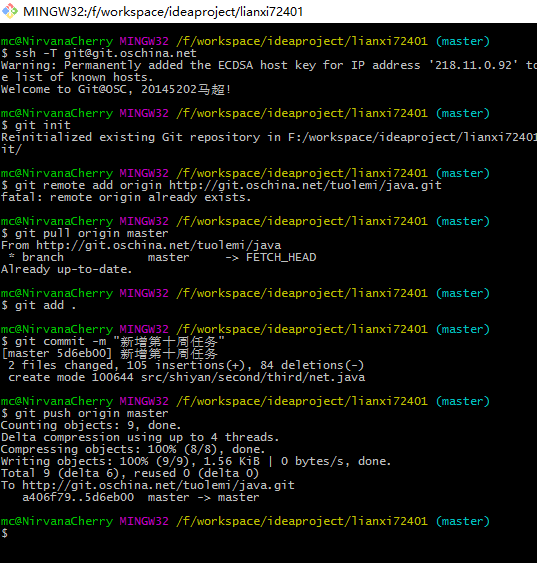Click 'create mode 100644 src/shiyan/second/third/net.java' line
Image resolution: width=537 pixels, height=563 pixels.
pyautogui.click(x=187, y=377)
